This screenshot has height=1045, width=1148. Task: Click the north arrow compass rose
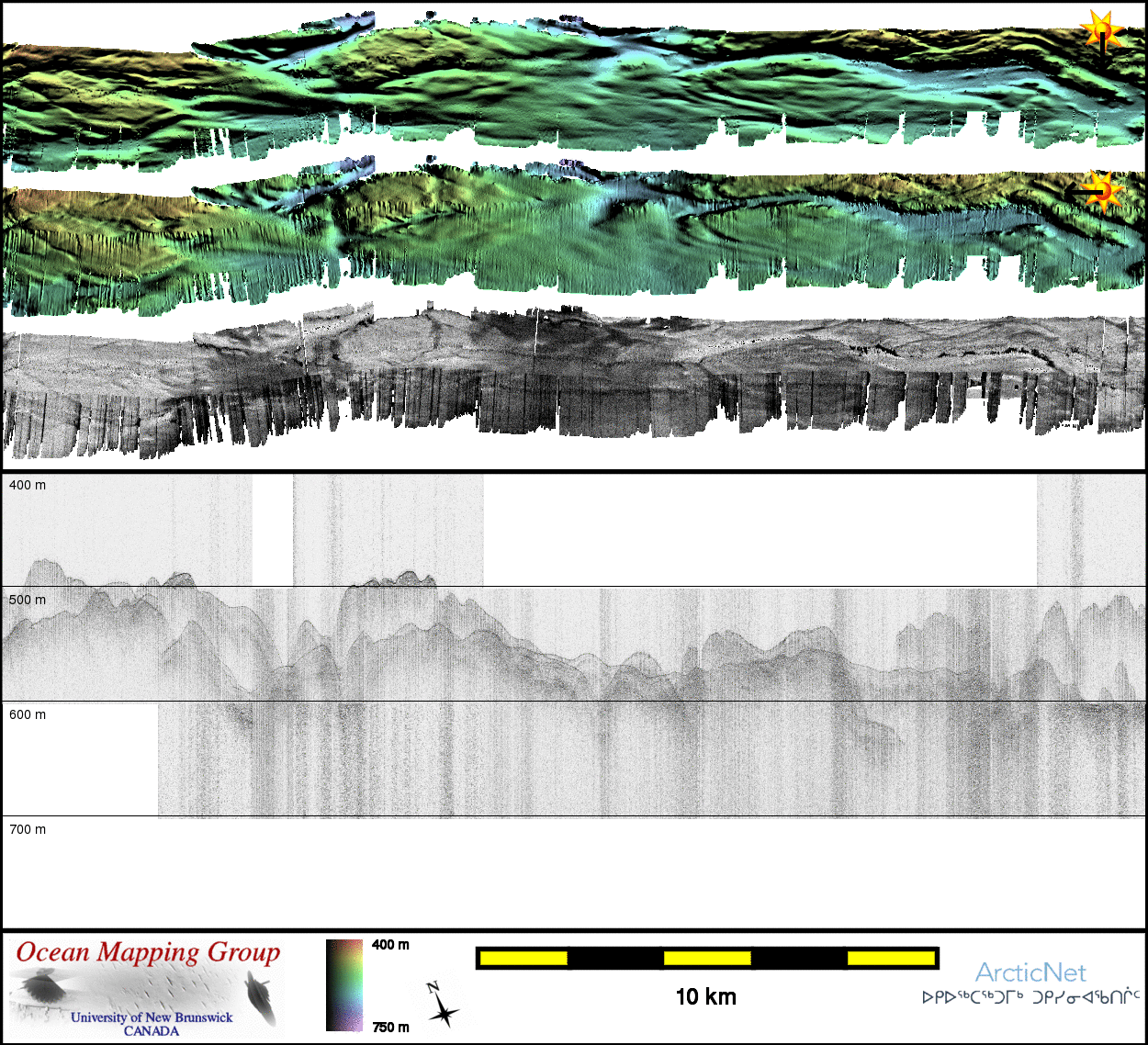pos(441,1005)
